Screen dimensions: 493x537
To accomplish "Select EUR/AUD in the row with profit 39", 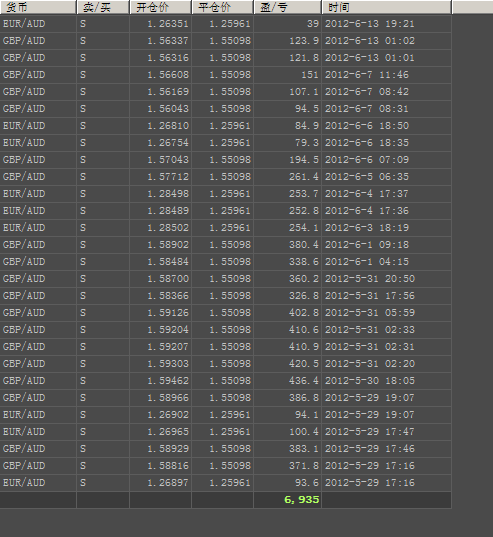I will click(x=24, y=24).
